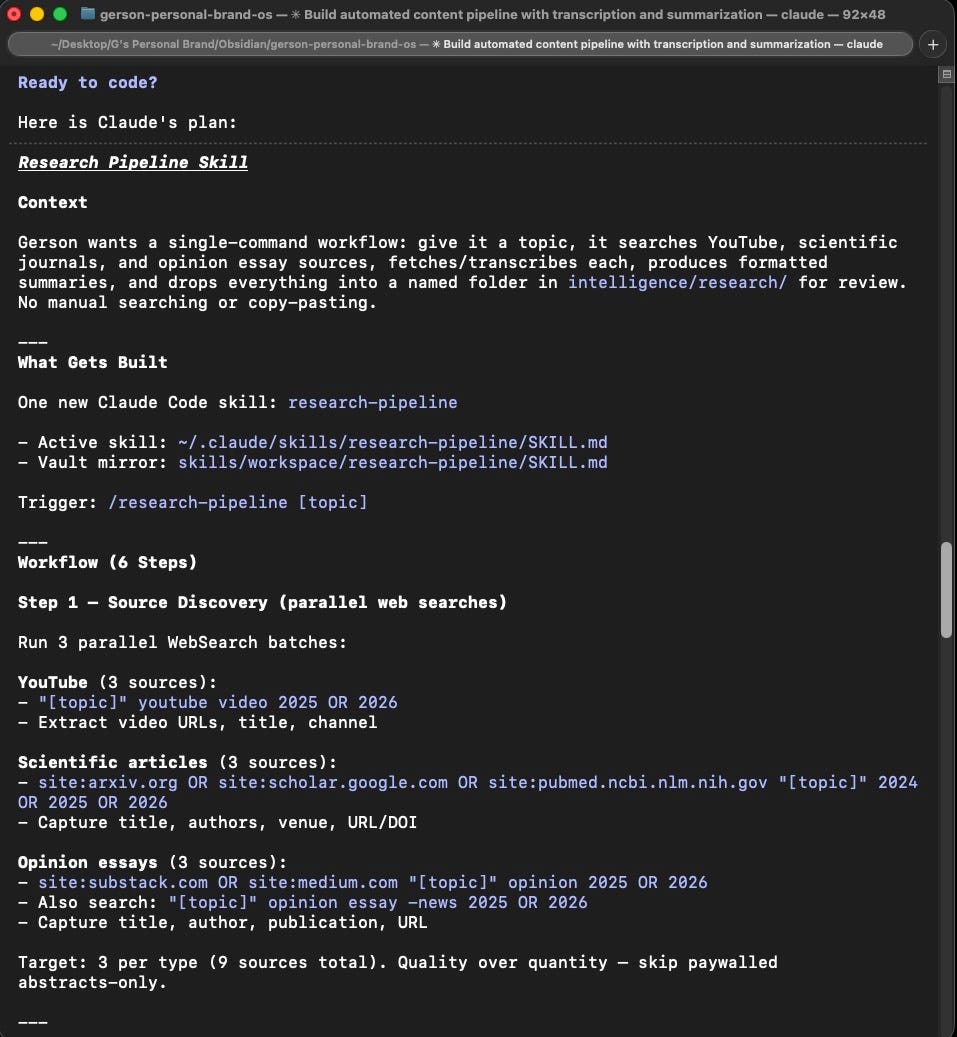Viewport: 957px width, 1037px height.
Task: Click the 'Context' heading
Action: click(x=52, y=202)
